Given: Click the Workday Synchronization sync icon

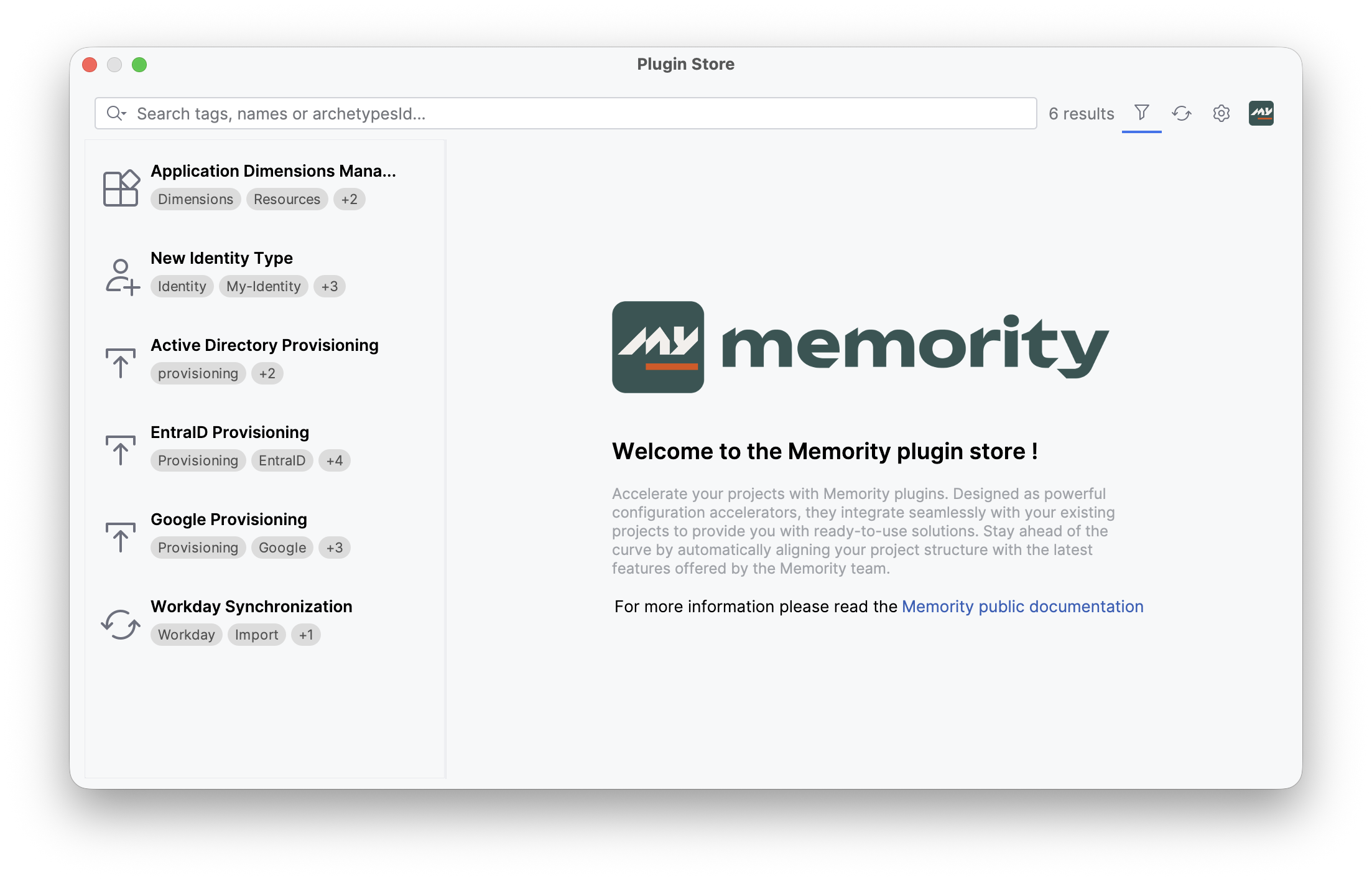Looking at the screenshot, I should point(121,624).
